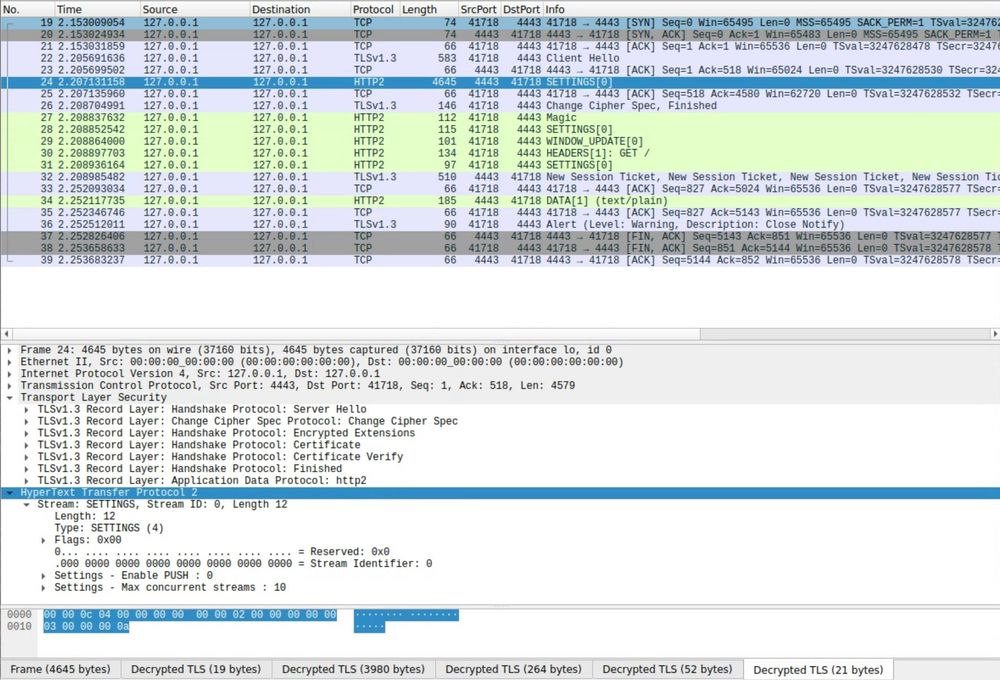
Task: Select packet 26 Change Cipher Spec, Finished
Action: [500, 106]
